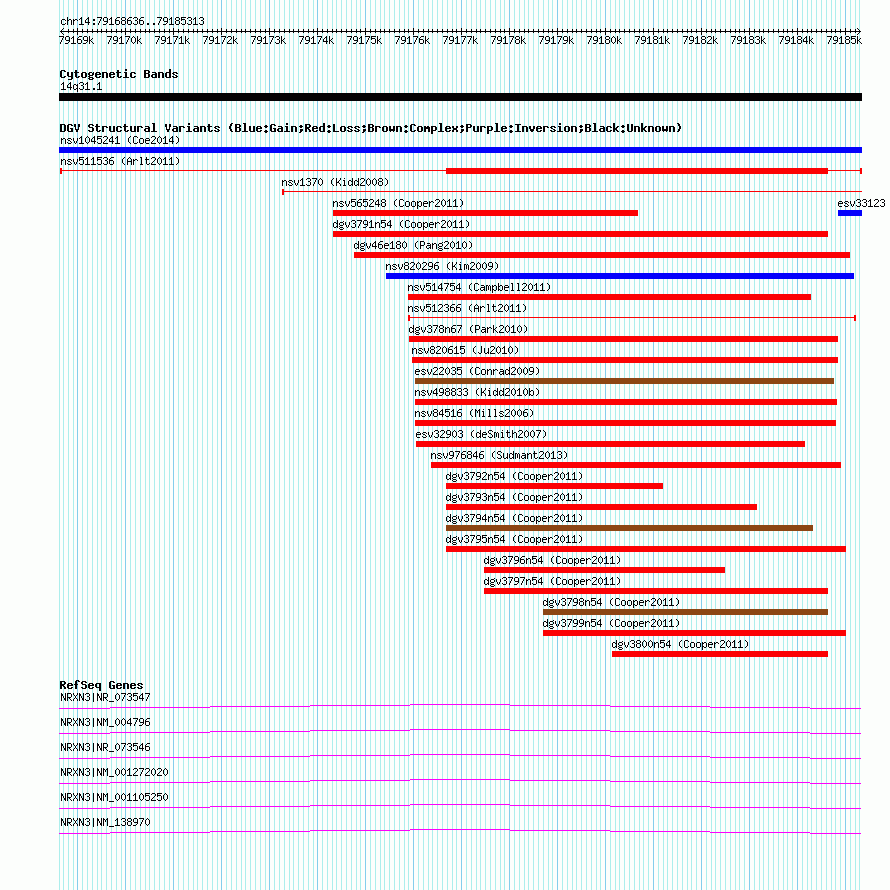Open nsv511536 (Arlt2011) variant label

click(120, 161)
